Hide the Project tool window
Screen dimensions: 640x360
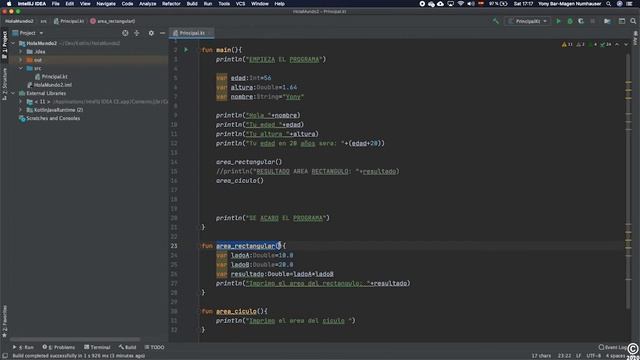pyautogui.click(x=162, y=33)
